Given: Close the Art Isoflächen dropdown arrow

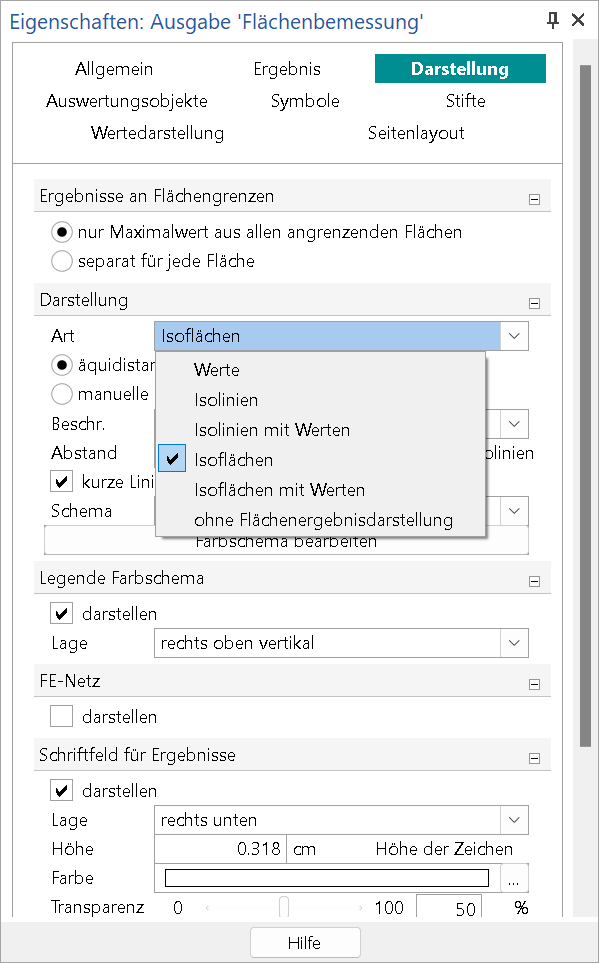Looking at the screenshot, I should [x=514, y=336].
